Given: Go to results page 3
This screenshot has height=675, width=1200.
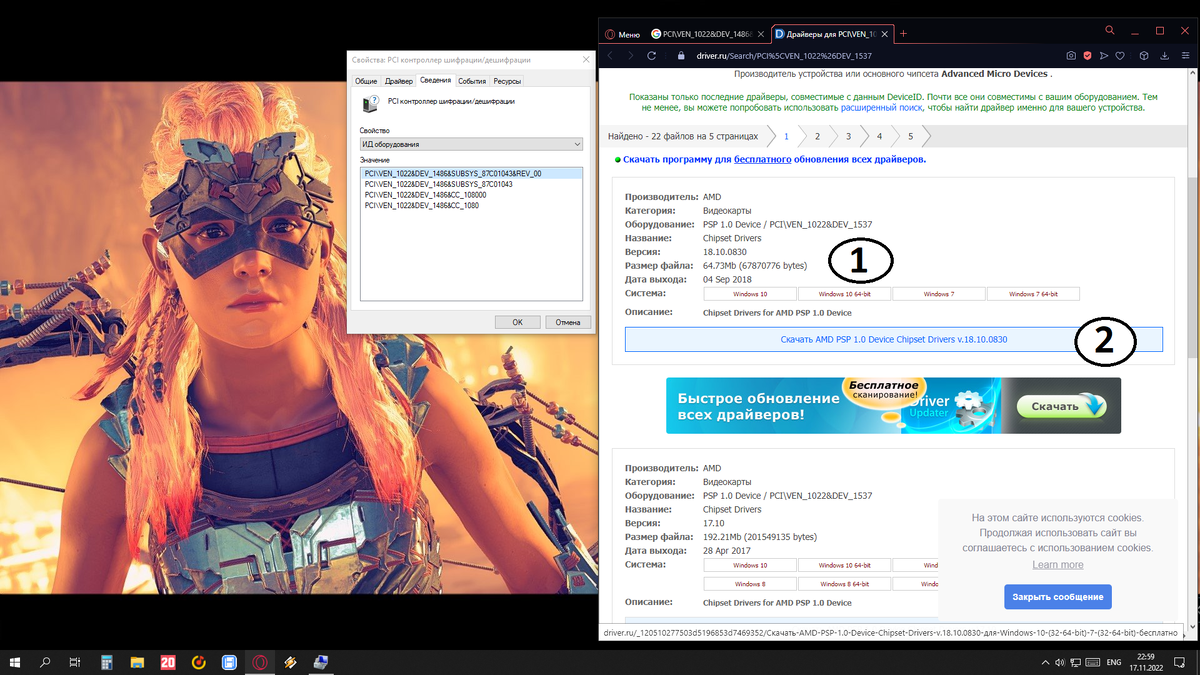Looking at the screenshot, I should pyautogui.click(x=848, y=135).
